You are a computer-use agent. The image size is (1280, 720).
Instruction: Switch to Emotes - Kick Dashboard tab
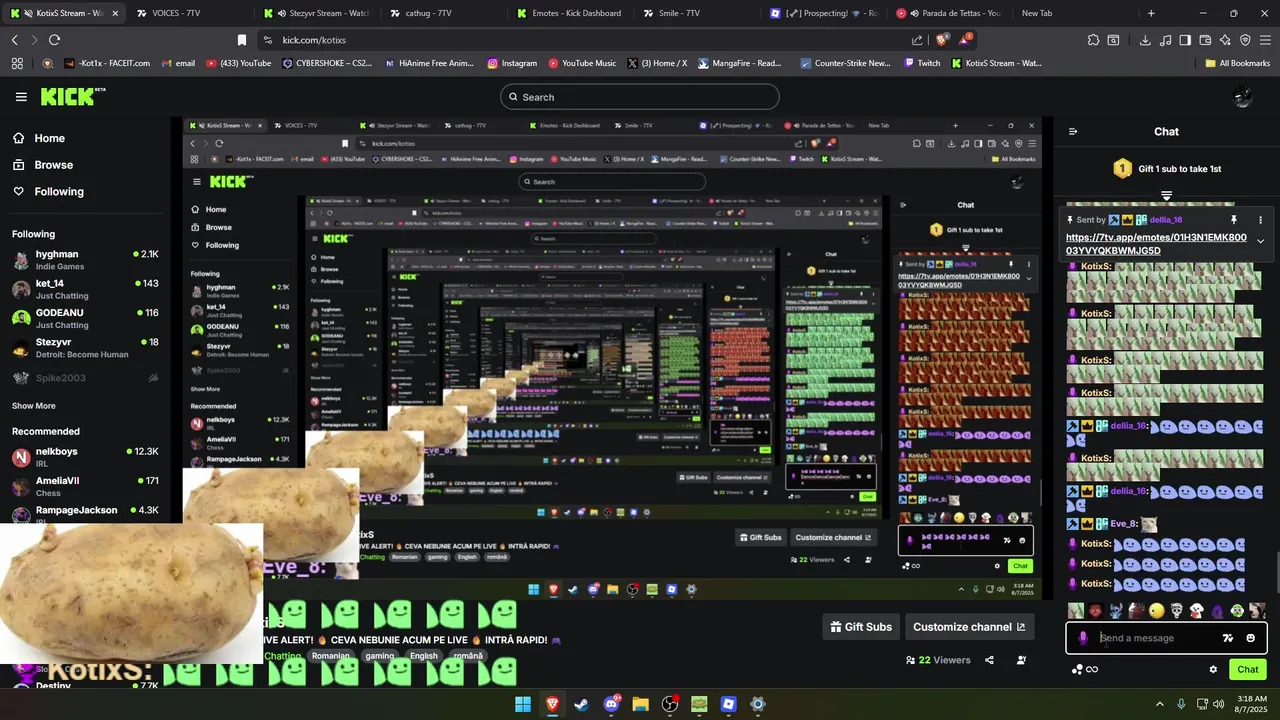click(x=573, y=13)
